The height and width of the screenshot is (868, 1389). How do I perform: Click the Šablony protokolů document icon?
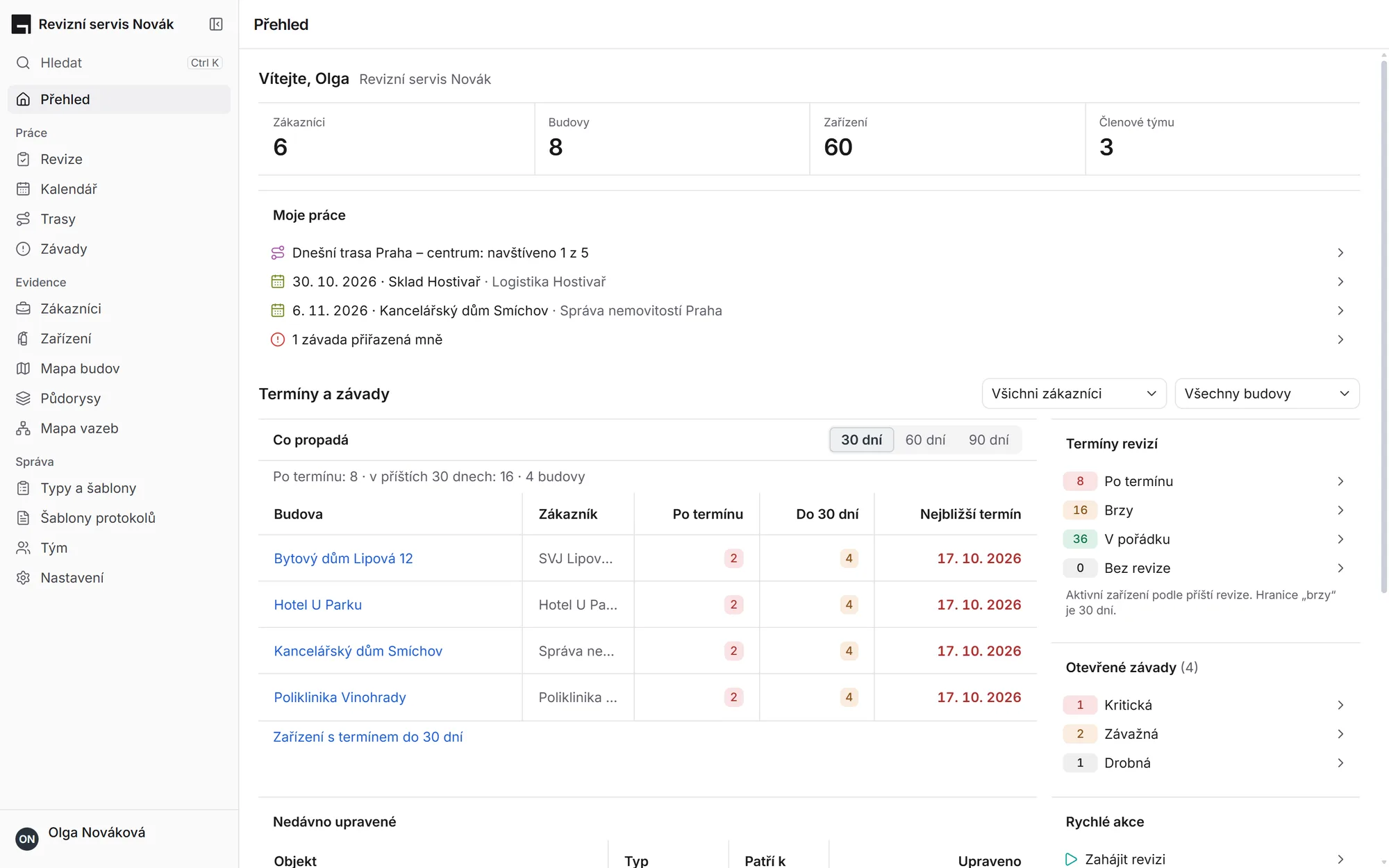(23, 517)
